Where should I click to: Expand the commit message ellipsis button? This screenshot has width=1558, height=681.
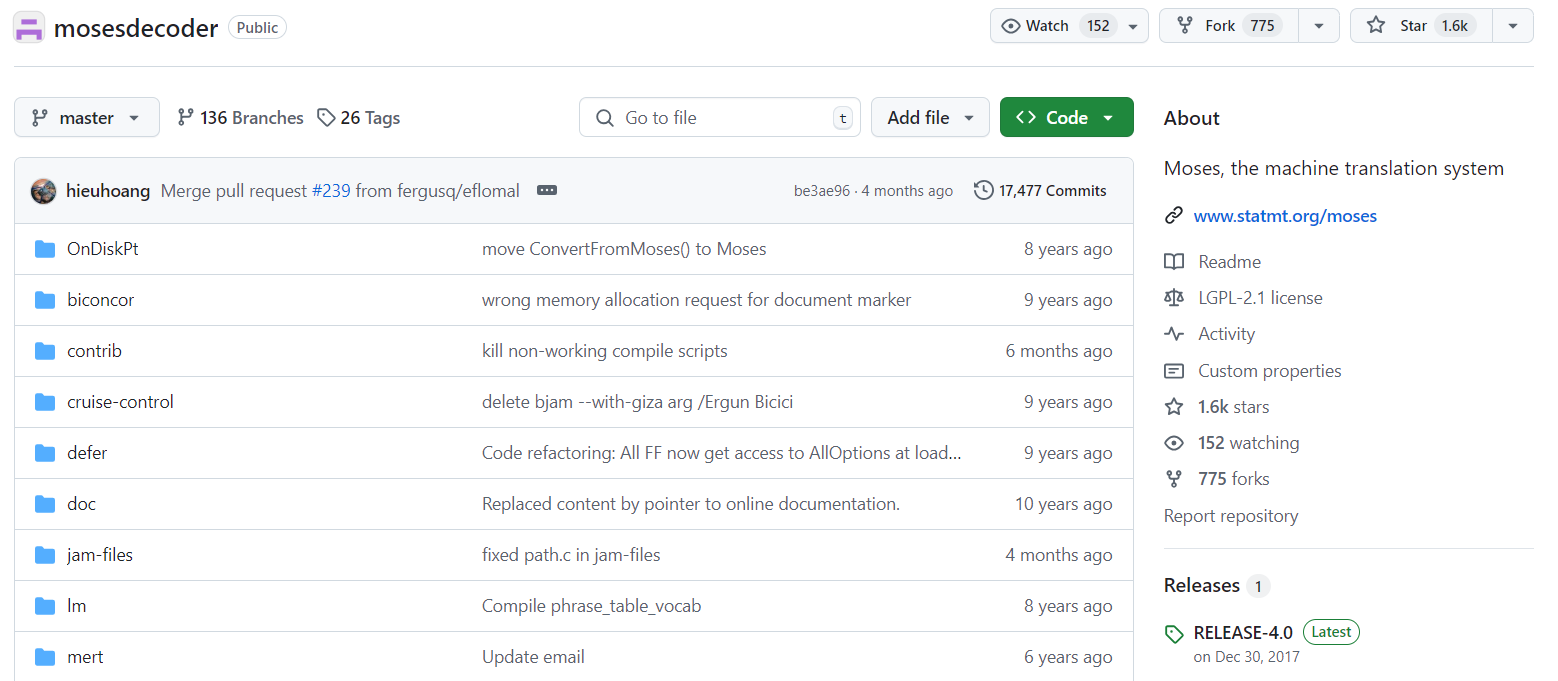[x=546, y=191]
